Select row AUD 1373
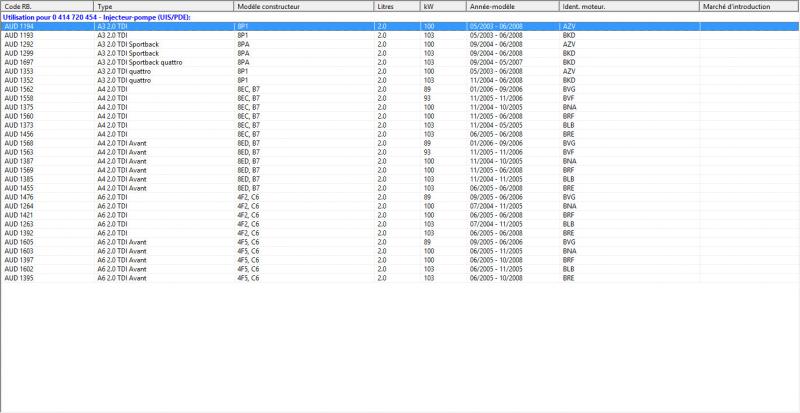 pyautogui.click(x=400, y=125)
